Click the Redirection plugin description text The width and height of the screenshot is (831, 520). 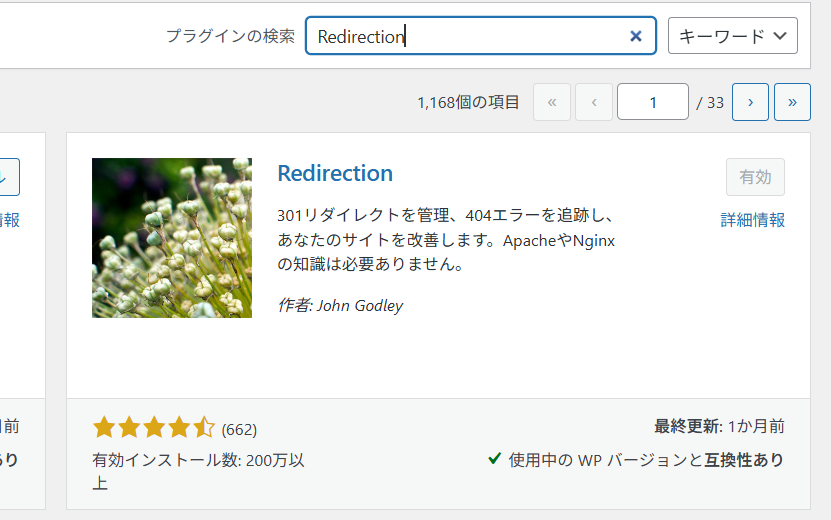click(x=445, y=240)
